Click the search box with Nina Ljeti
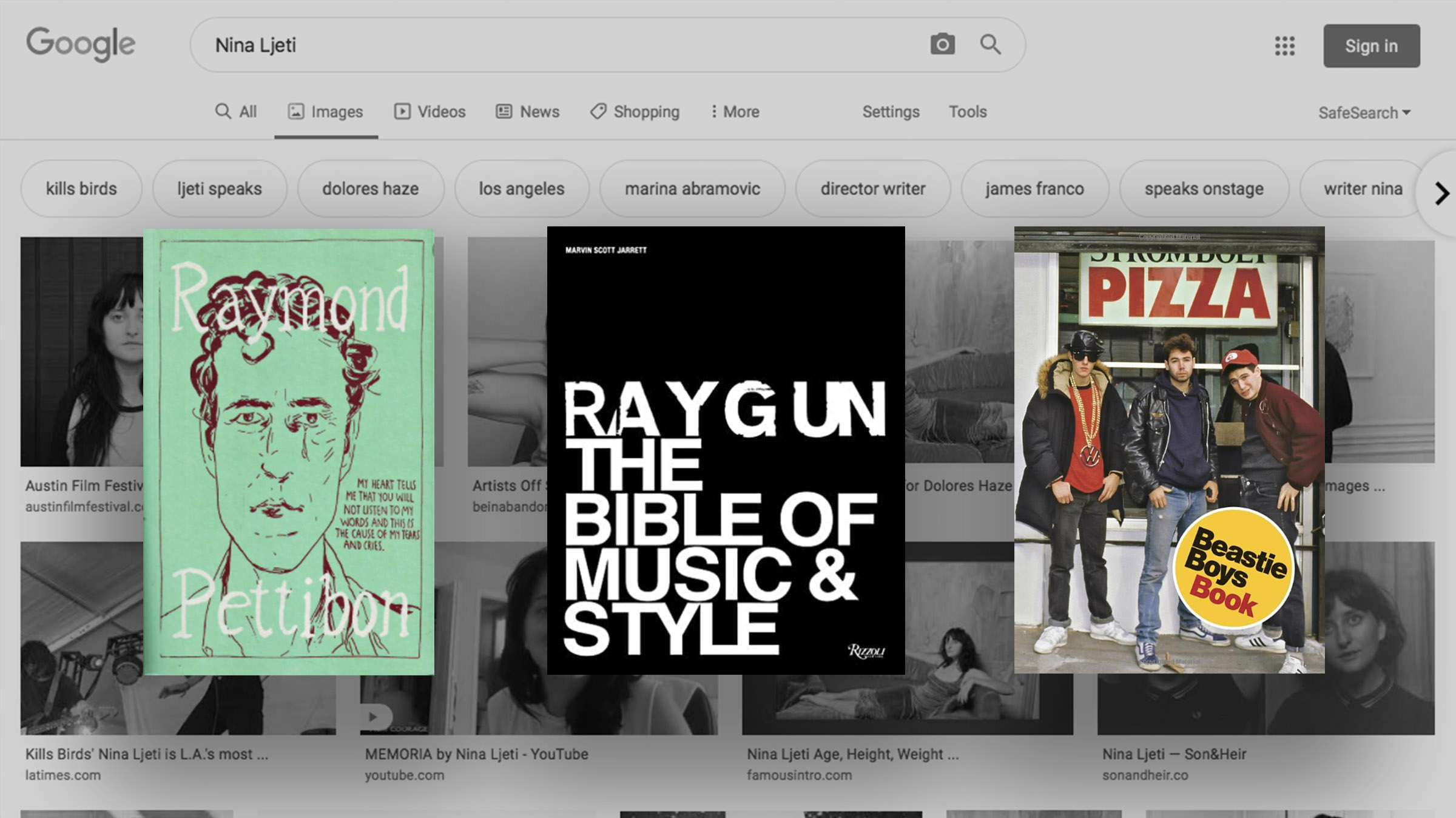The image size is (1456, 818). 546,45
